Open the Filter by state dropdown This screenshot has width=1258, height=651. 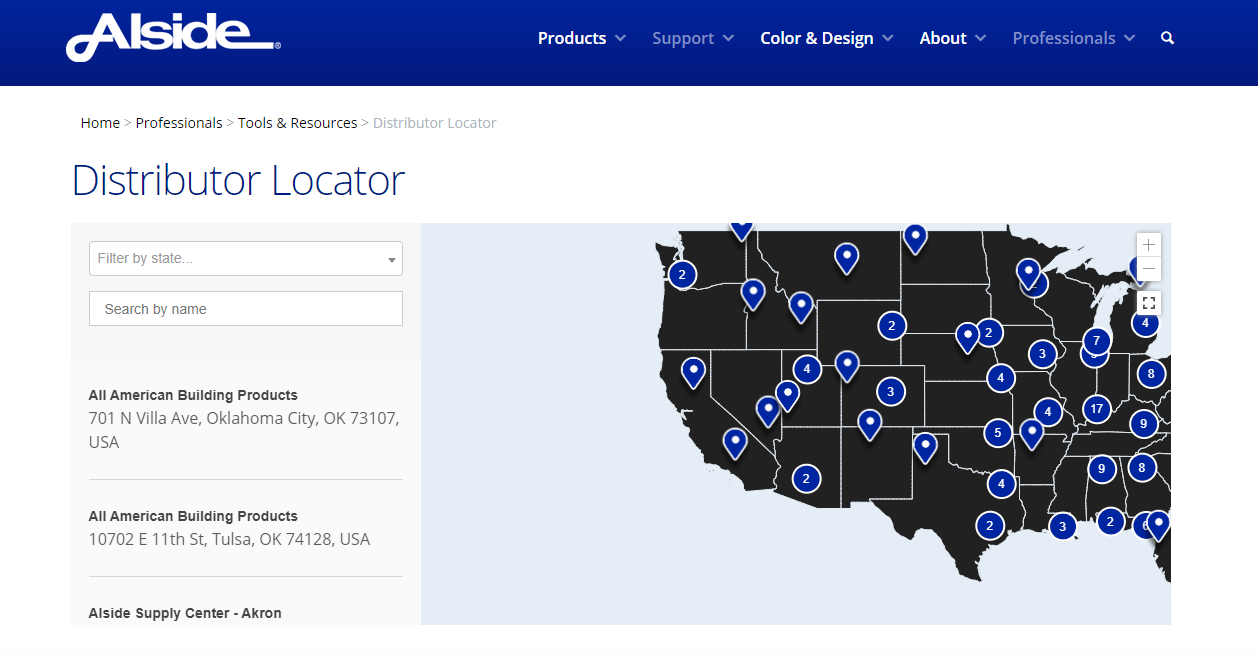point(245,258)
